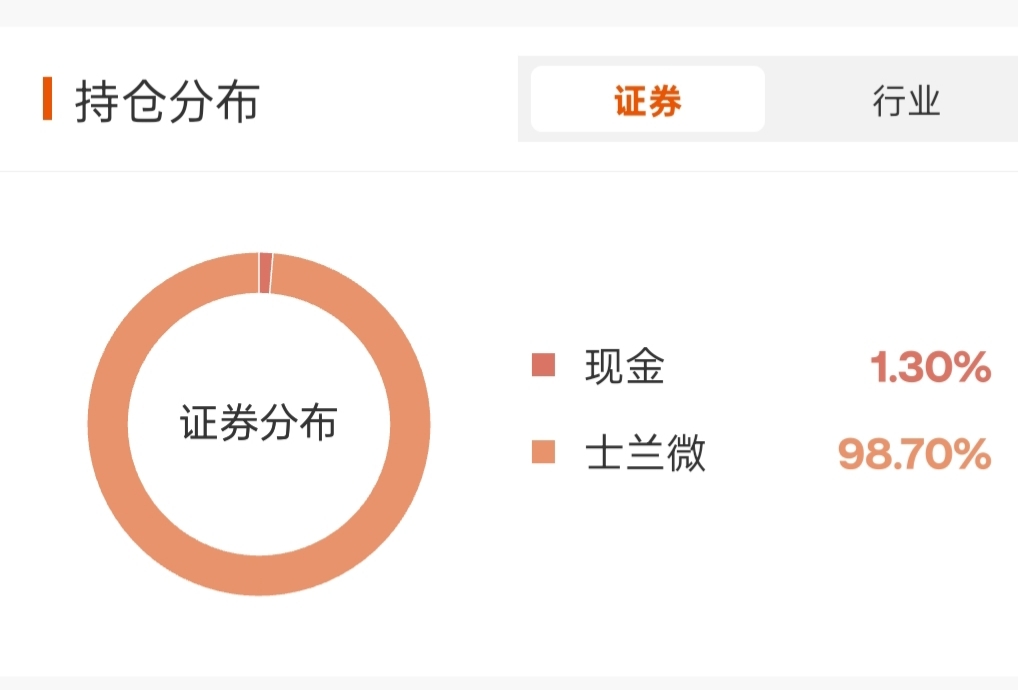Image resolution: width=1018 pixels, height=690 pixels.
Task: Tap the right arc of the orange donut ring
Action: (x=410, y=424)
